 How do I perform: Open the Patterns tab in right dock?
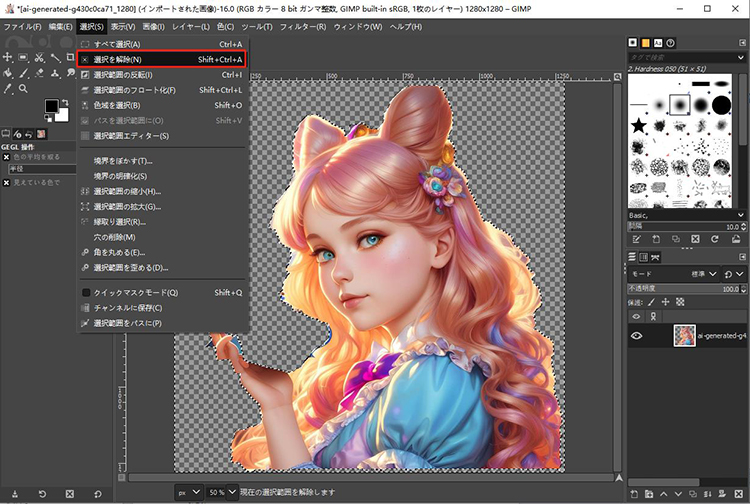click(x=645, y=43)
